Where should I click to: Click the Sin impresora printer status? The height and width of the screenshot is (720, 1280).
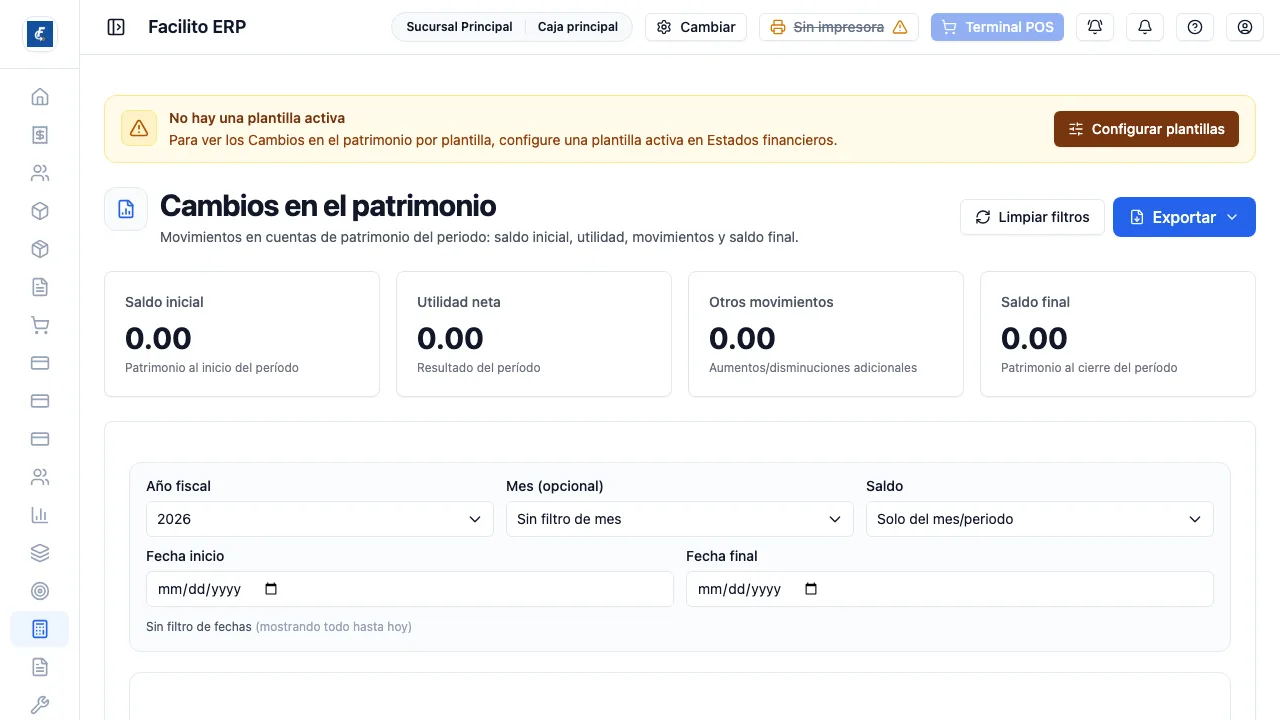(x=839, y=27)
